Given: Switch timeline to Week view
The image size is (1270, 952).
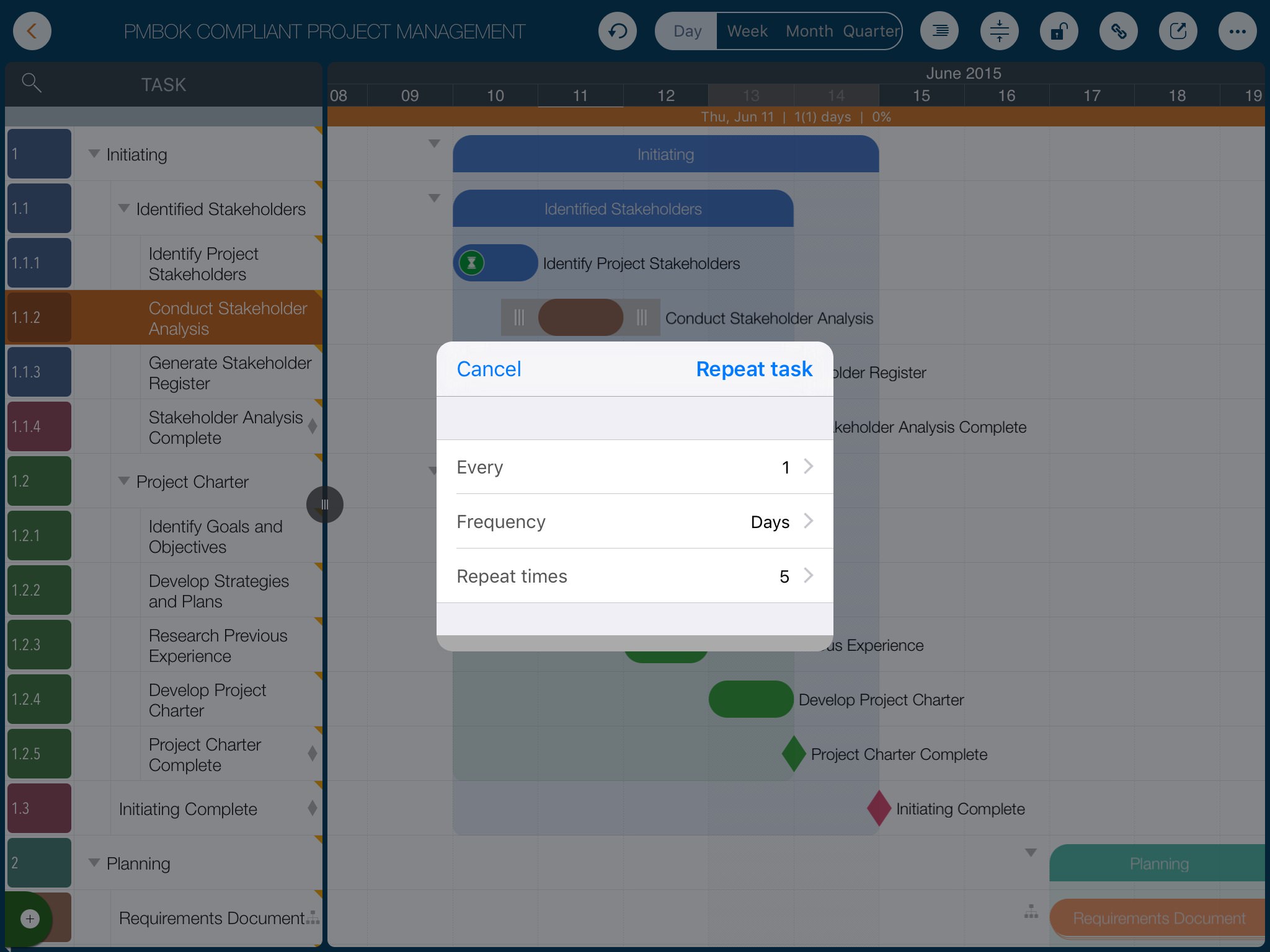Looking at the screenshot, I should click(x=747, y=31).
